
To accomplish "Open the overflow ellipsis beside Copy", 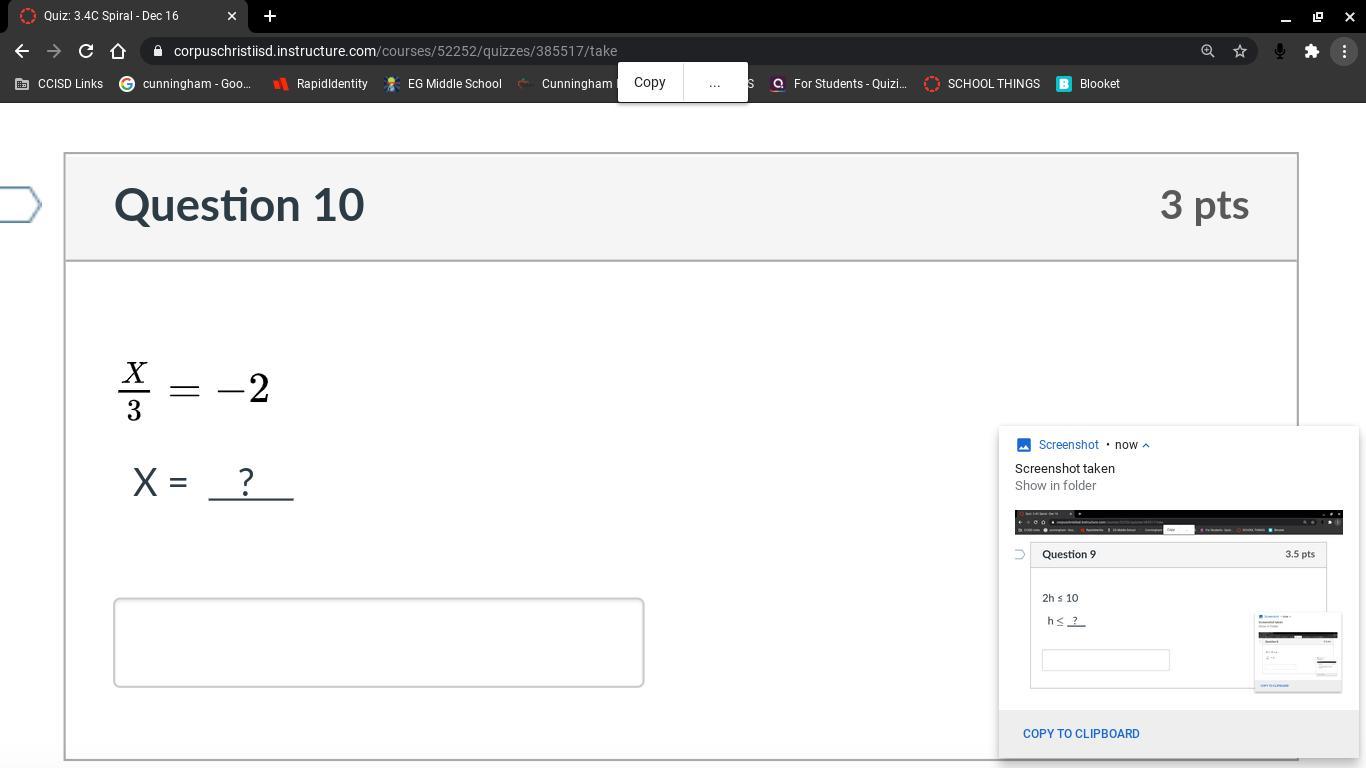I will 714,82.
